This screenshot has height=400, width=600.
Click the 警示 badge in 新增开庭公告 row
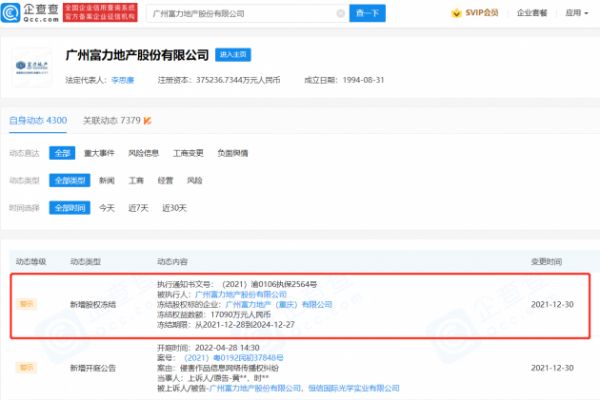click(26, 367)
